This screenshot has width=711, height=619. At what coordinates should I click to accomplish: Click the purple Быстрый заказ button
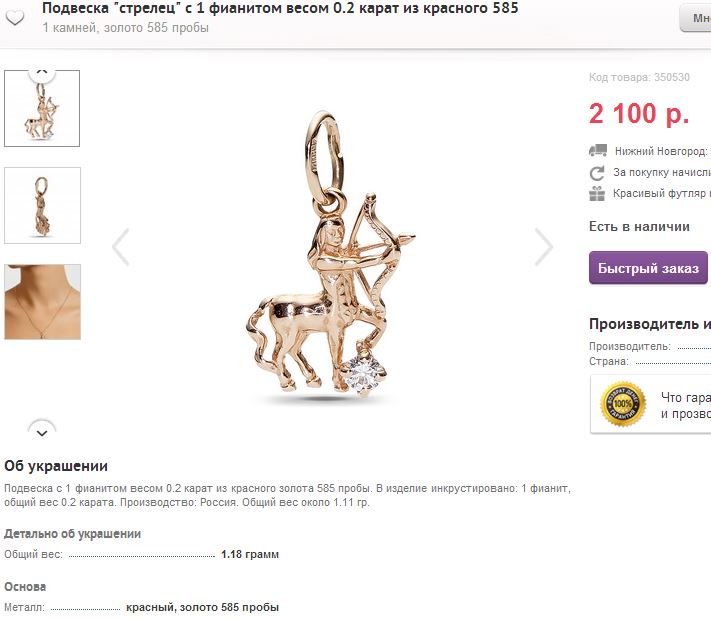[648, 268]
